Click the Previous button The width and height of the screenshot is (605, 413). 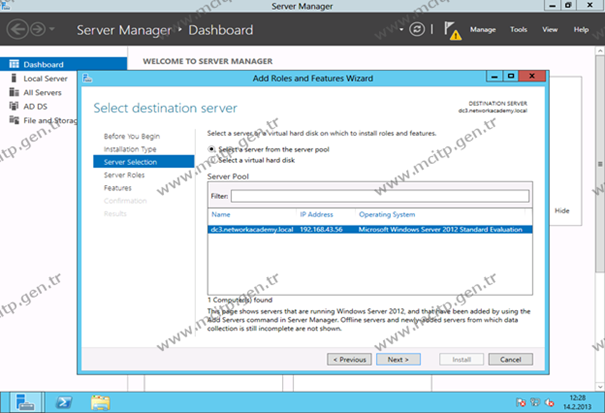coord(350,359)
